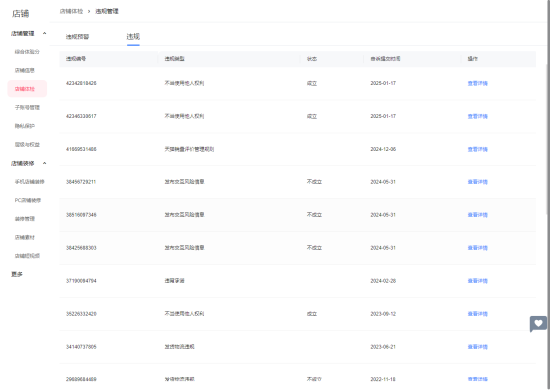550x391 pixels.
Task: Collapse the 店铺管理 section chevron
Action: click(x=44, y=34)
